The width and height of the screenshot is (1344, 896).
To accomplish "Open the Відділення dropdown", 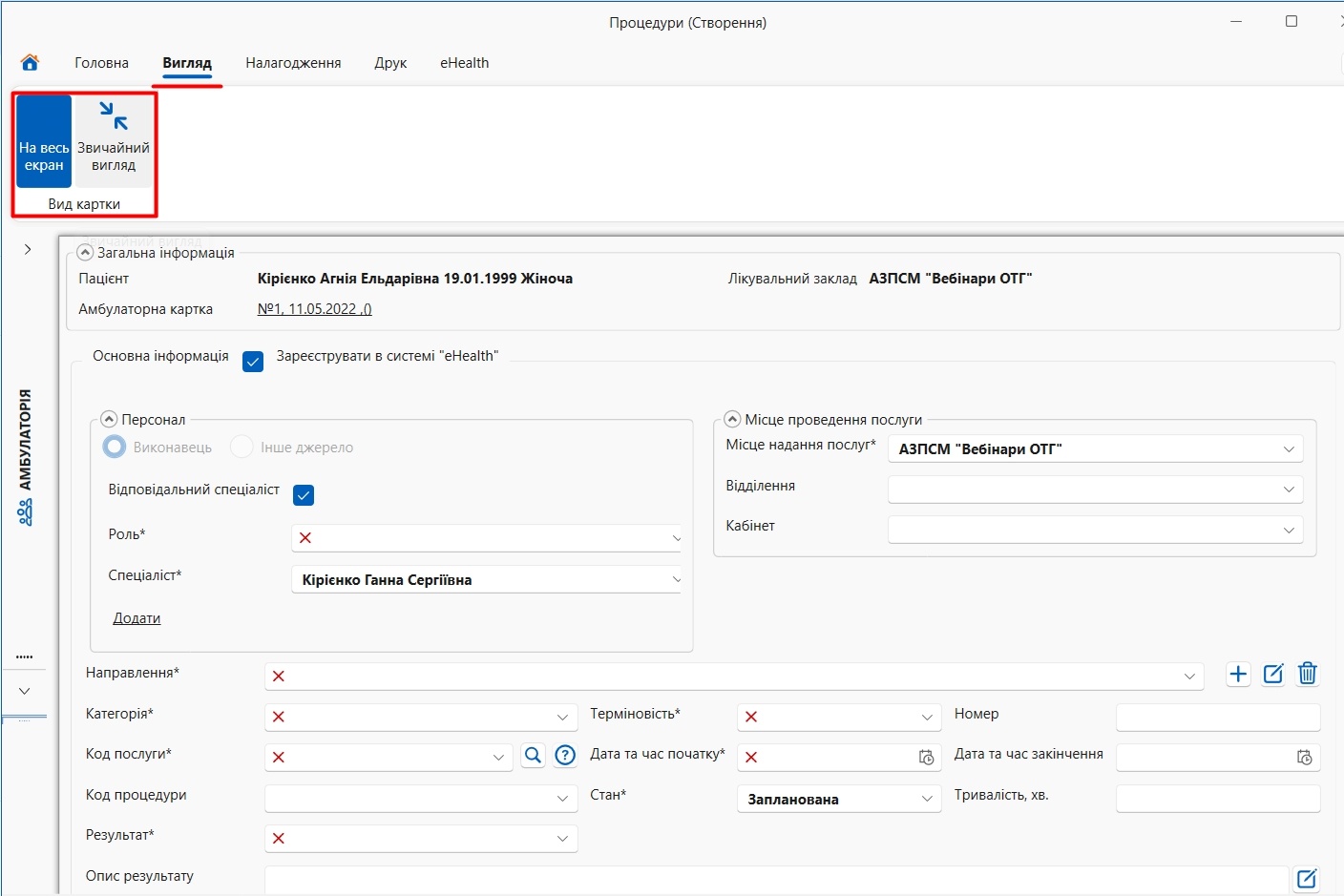I will 1289,490.
